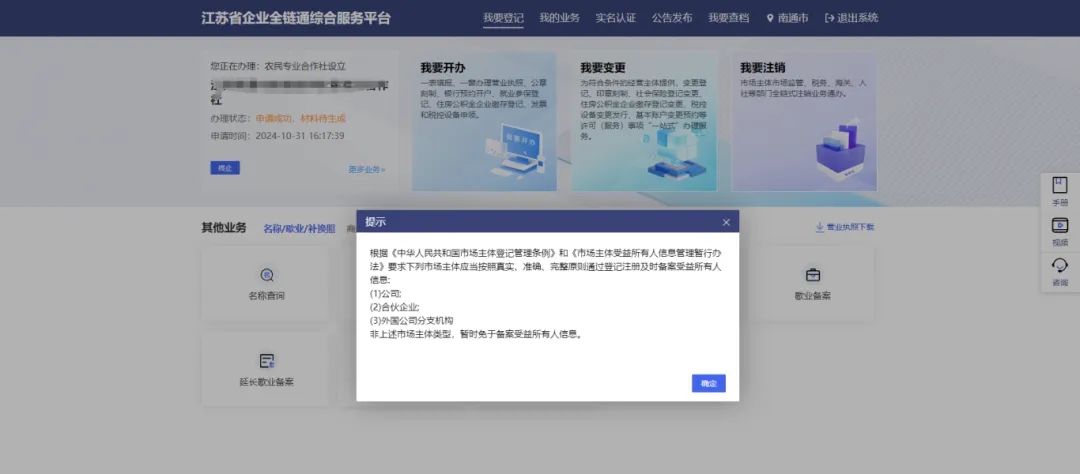Image resolution: width=1080 pixels, height=474 pixels.
Task: Click the 歇业备案 briefcase icon
Action: (813, 275)
